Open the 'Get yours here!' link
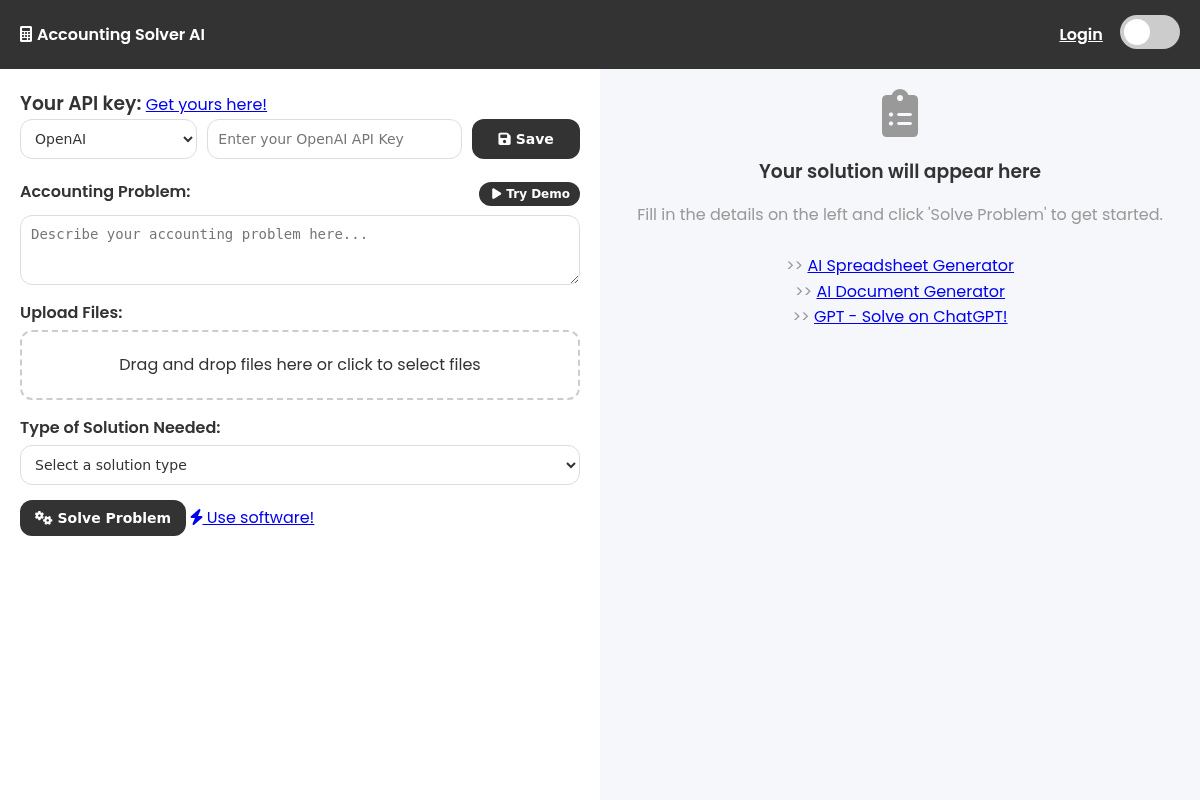 (x=206, y=104)
